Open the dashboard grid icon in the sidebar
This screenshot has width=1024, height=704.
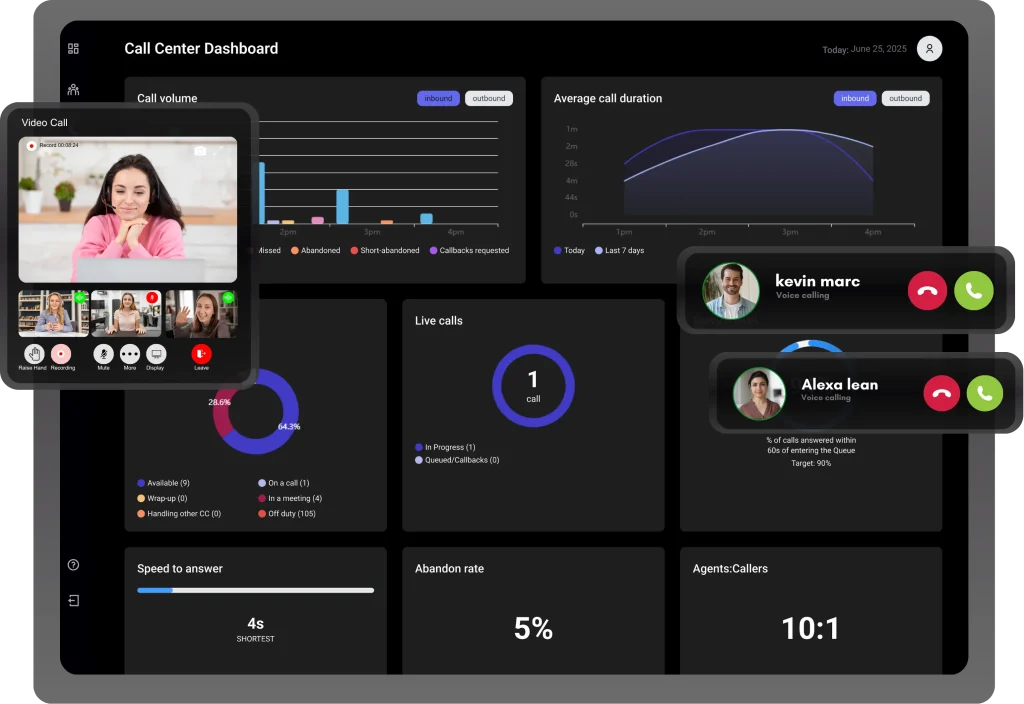pos(73,47)
